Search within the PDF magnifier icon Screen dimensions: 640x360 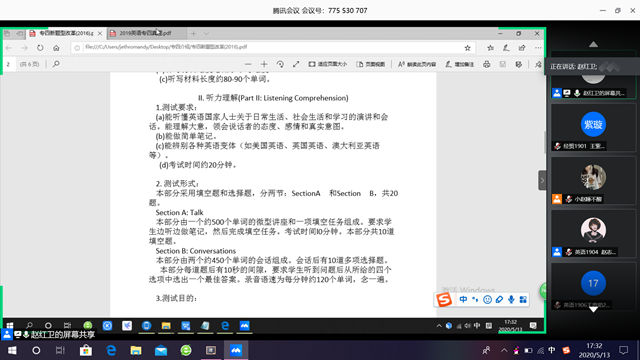tap(56, 64)
